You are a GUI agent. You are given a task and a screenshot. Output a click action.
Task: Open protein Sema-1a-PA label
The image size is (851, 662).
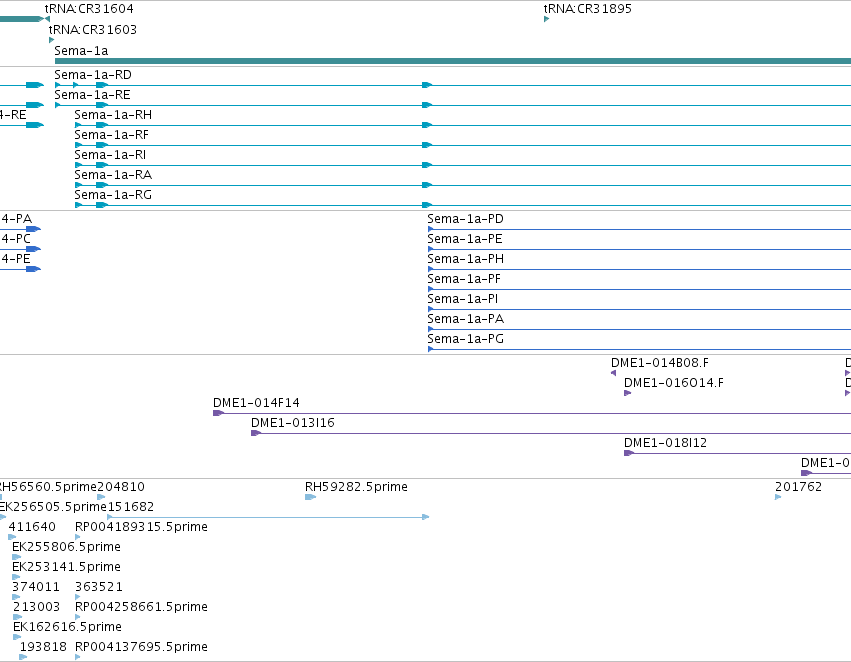click(x=466, y=319)
